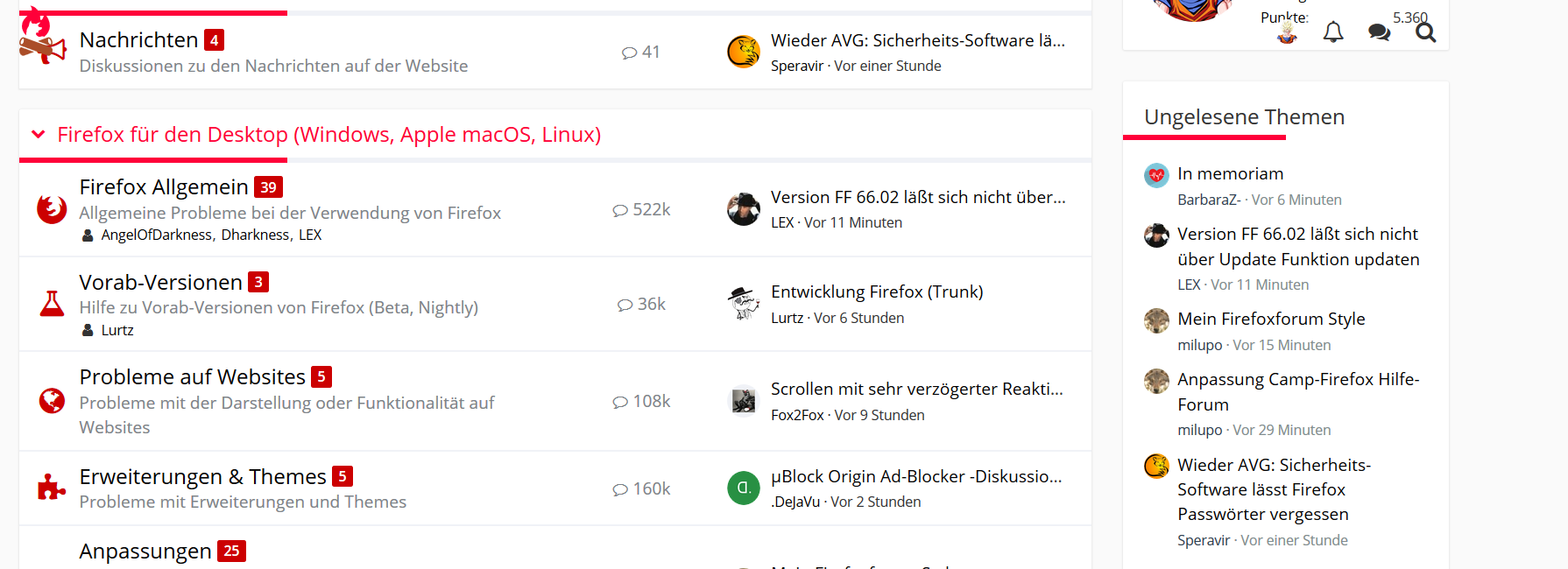Open moderator Lurtz under Vorab-Versionen description

pyautogui.click(x=117, y=330)
